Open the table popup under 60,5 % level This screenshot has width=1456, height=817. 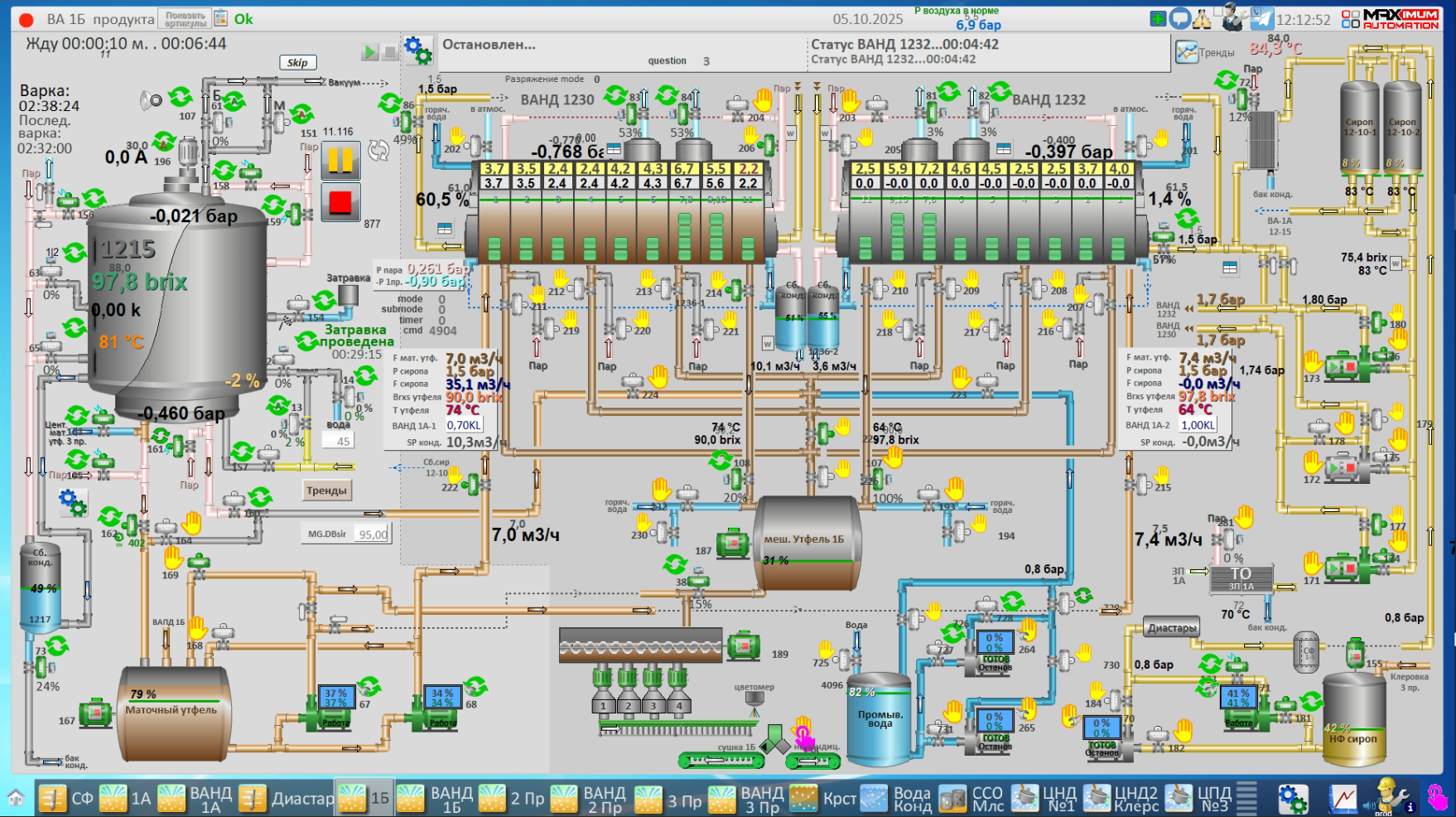pos(445,229)
